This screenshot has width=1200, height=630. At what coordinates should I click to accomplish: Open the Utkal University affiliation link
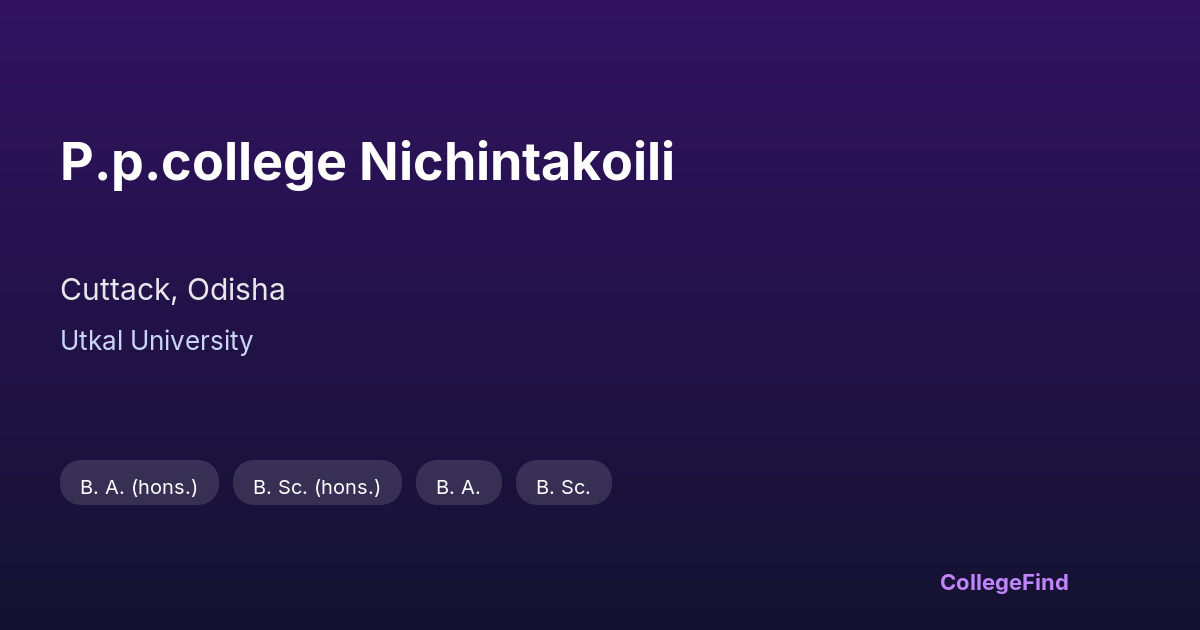[x=156, y=341]
